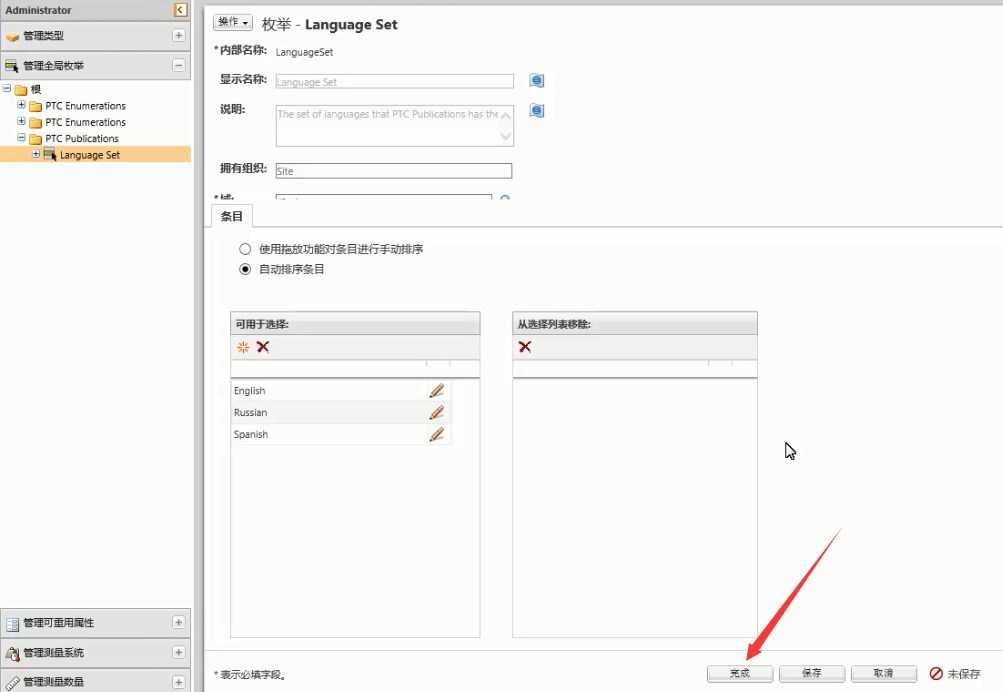Viewport: 1003px width, 692px height.
Task: Select 自动排序条目 radio option
Action: point(245,269)
